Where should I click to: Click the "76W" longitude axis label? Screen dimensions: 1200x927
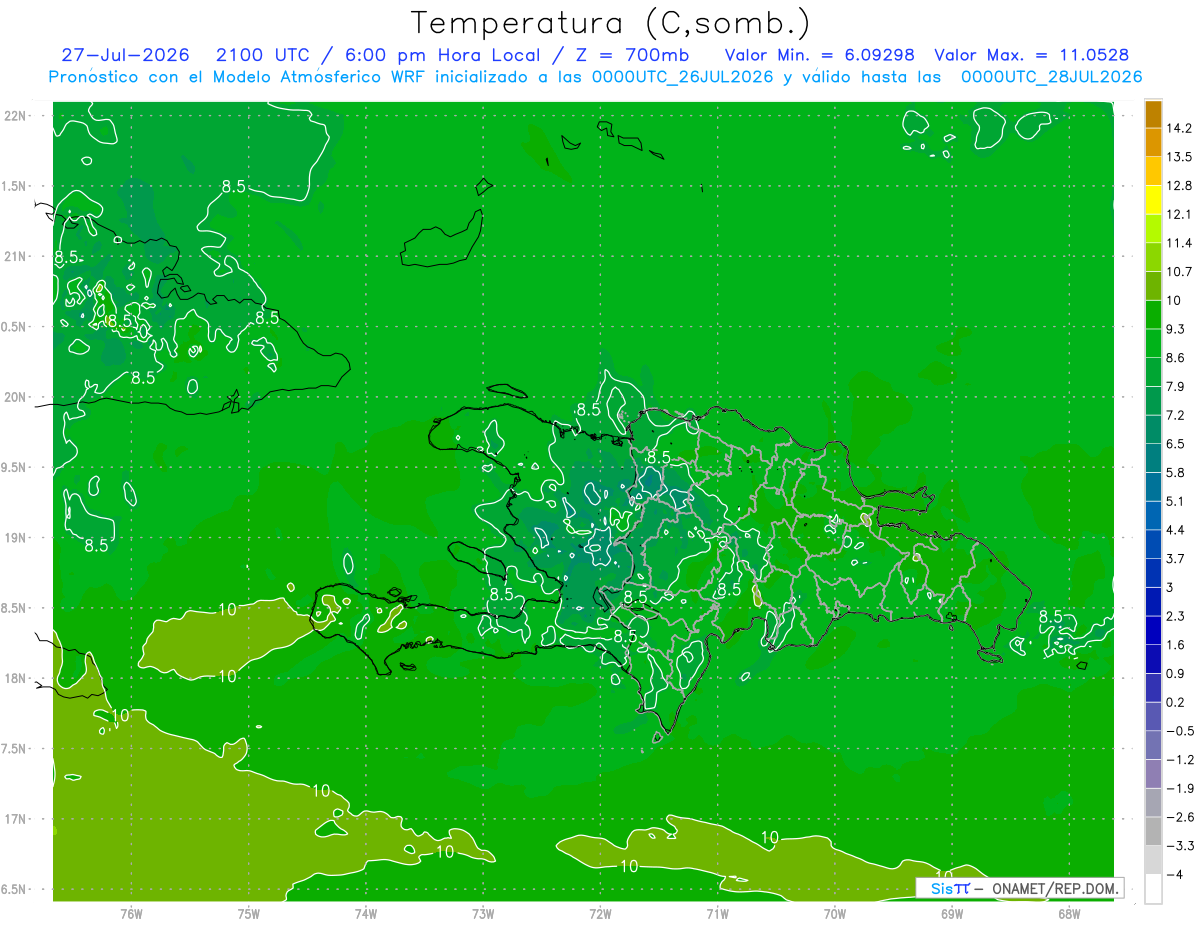pyautogui.click(x=131, y=914)
